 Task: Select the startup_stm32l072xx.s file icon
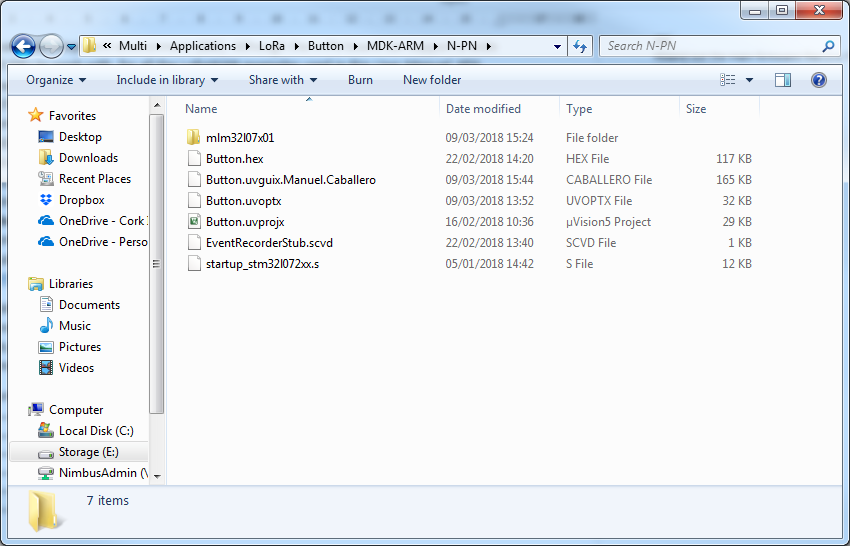tap(194, 264)
